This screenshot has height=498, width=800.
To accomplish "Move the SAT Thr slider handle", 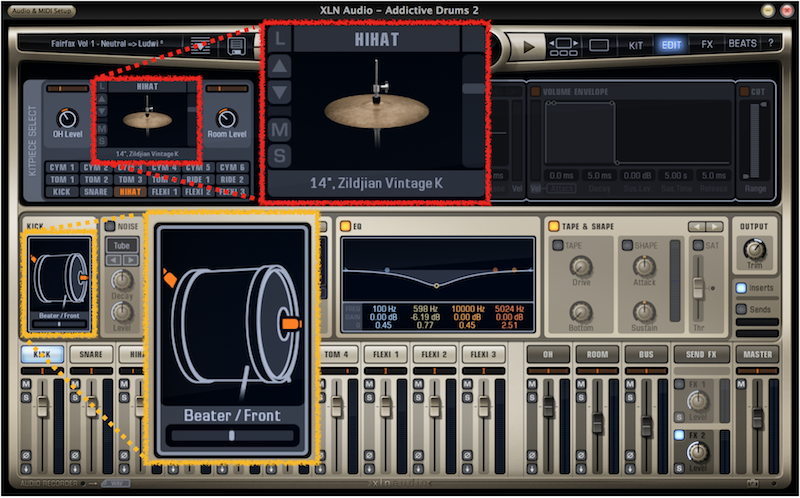I will (x=698, y=288).
